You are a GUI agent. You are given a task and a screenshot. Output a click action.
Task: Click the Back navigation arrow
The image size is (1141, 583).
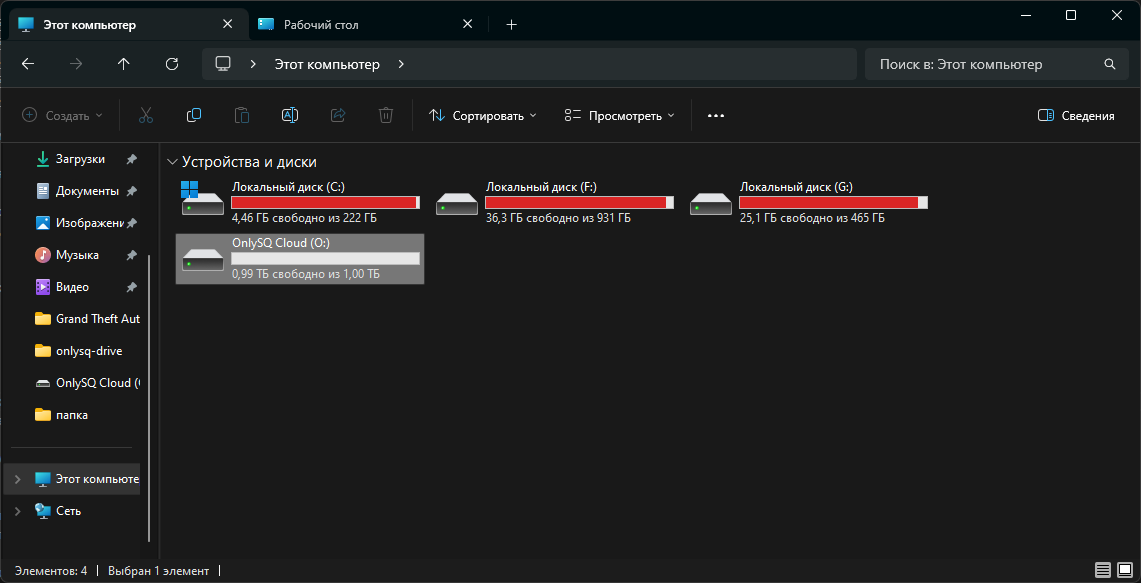28,64
